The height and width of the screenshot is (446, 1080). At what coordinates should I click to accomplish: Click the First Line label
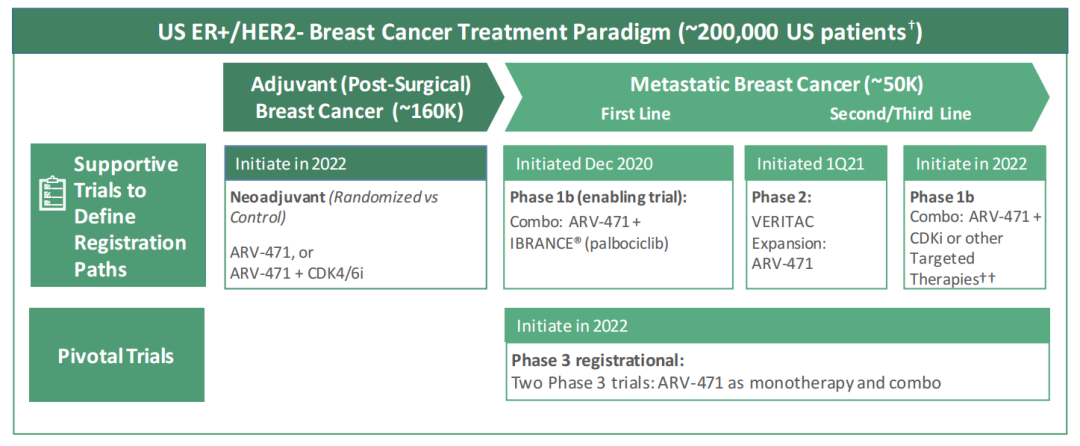(635, 114)
